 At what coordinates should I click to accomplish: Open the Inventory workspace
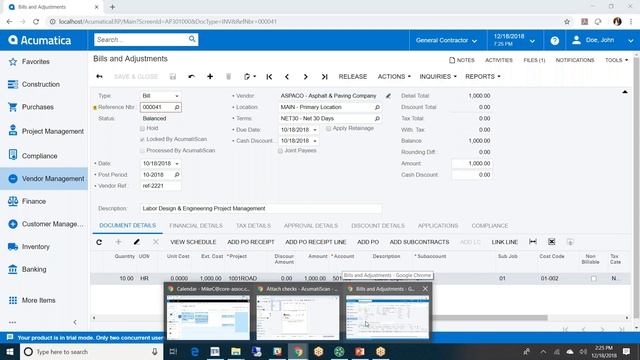[x=36, y=247]
